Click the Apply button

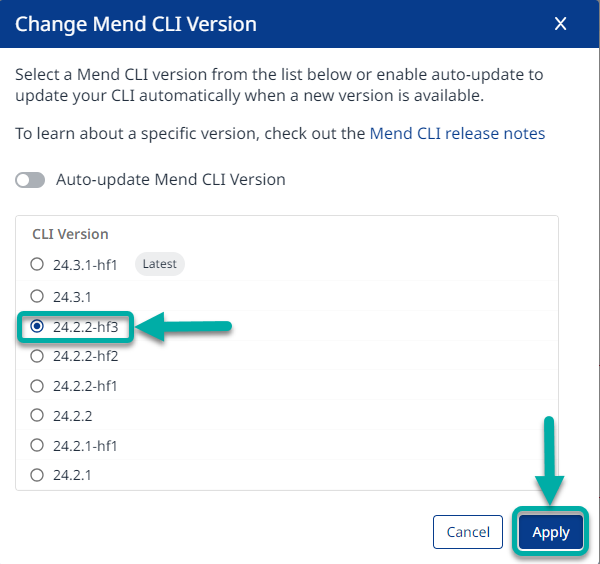[550, 532]
